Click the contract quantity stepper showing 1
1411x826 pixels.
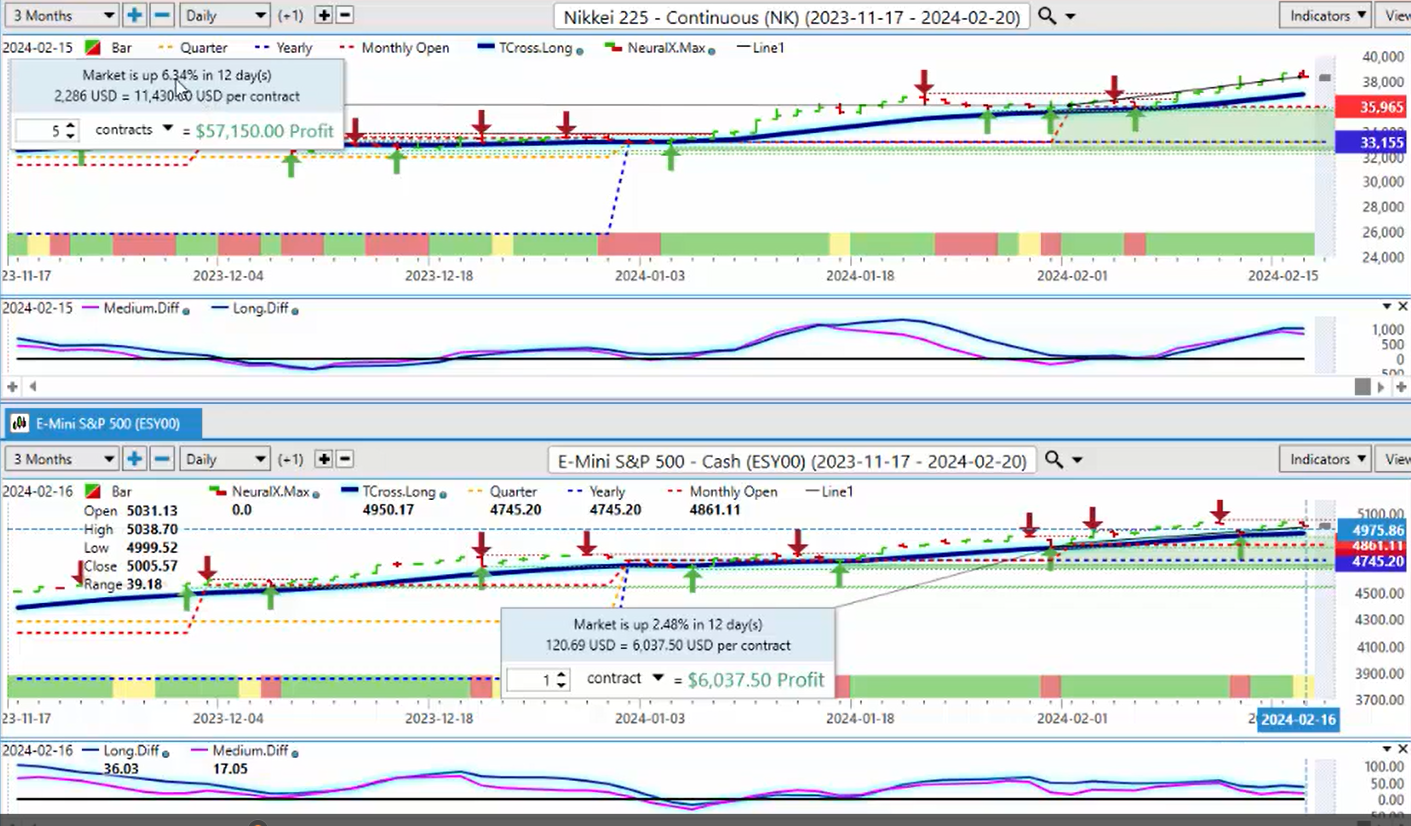pyautogui.click(x=538, y=680)
